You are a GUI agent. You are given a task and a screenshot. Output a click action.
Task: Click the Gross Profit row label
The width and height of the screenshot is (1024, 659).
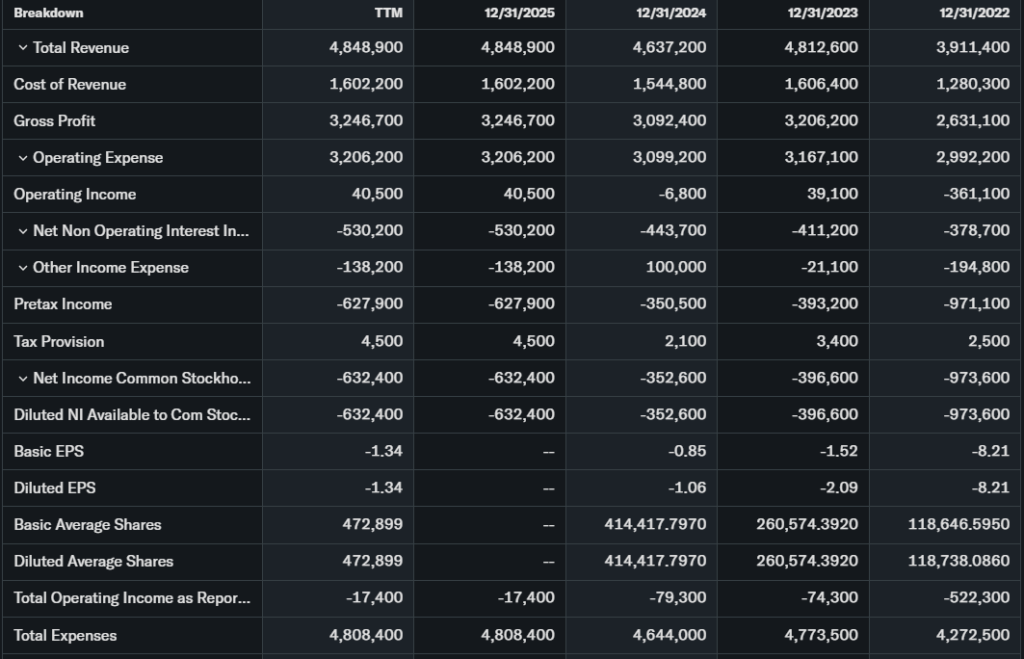(x=55, y=121)
